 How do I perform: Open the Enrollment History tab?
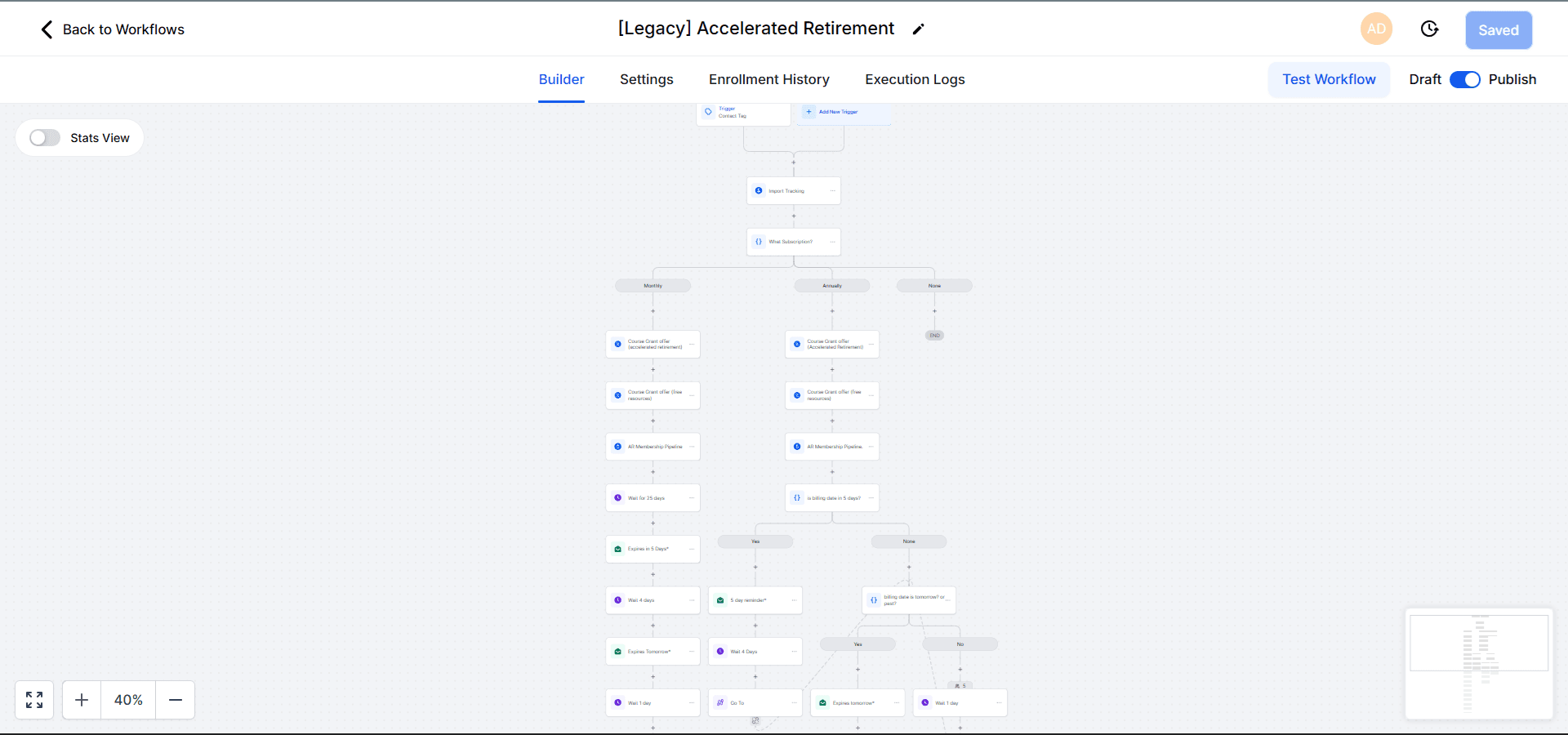(x=768, y=79)
